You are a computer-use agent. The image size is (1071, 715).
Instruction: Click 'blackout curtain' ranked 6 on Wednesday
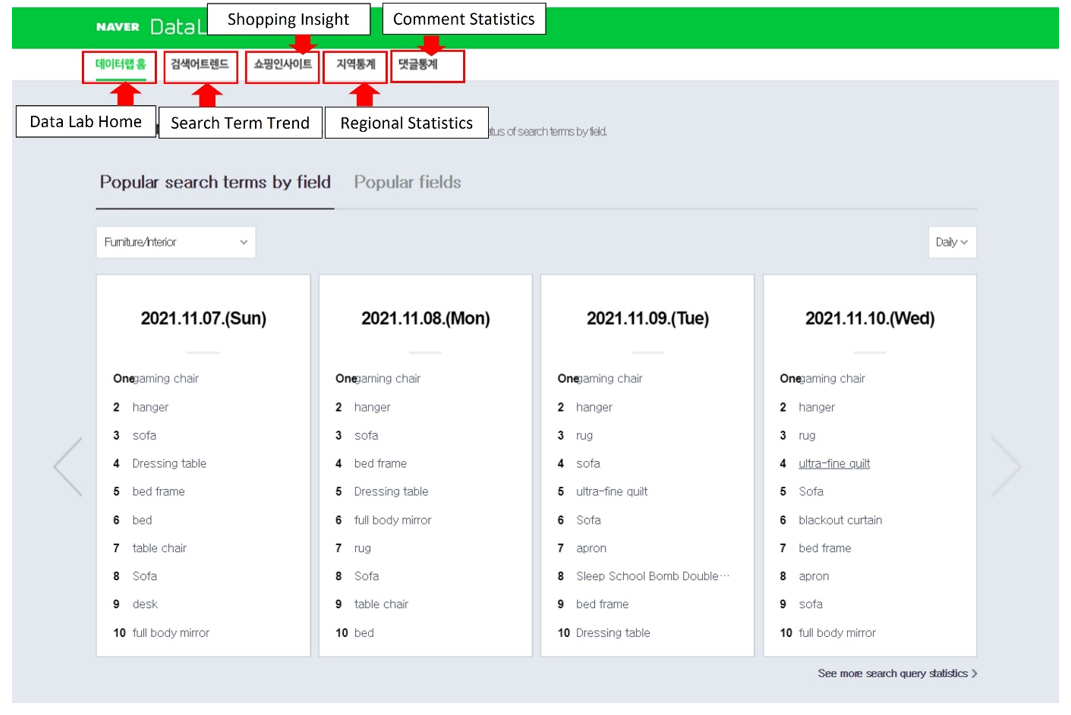pos(840,520)
